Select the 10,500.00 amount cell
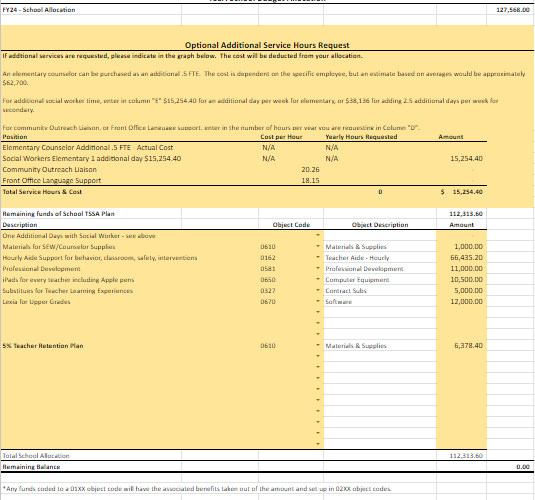The height and width of the screenshot is (500, 535). 466,280
